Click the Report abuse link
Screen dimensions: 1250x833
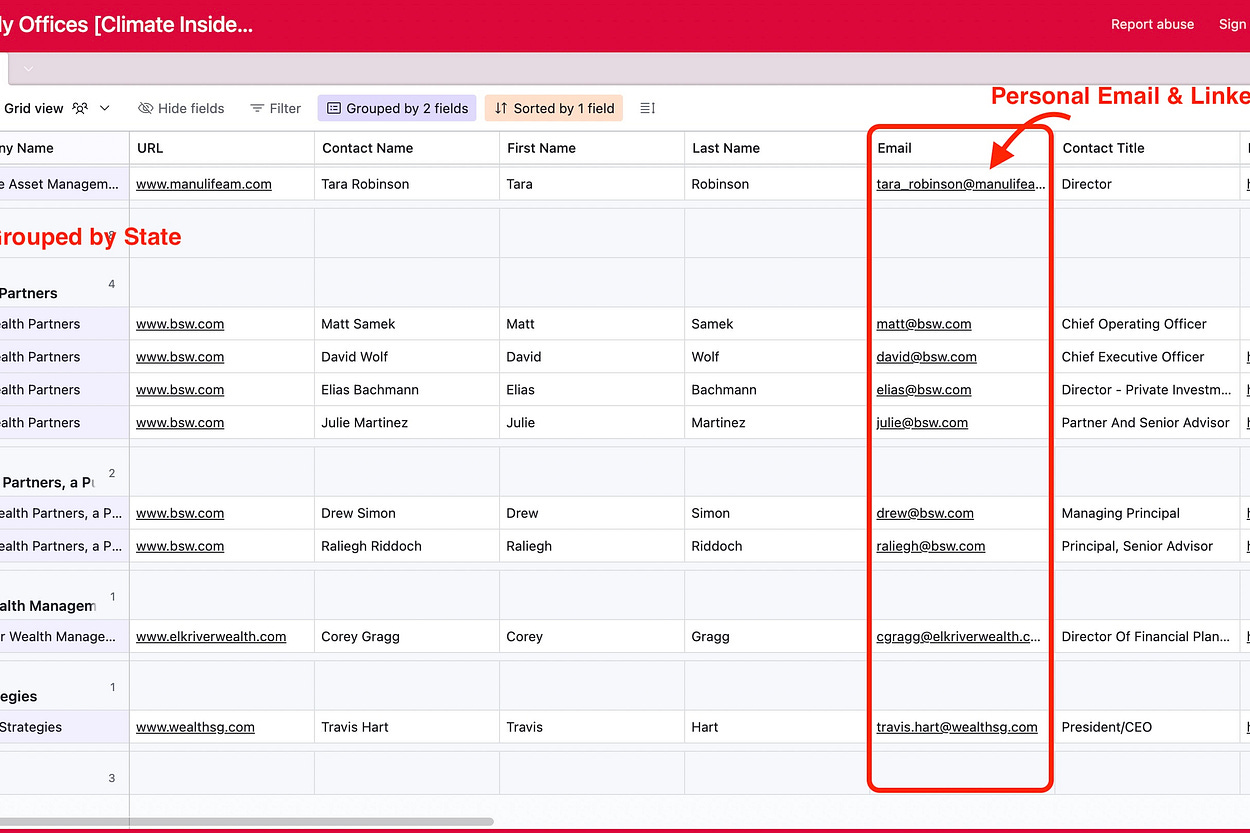point(1152,24)
